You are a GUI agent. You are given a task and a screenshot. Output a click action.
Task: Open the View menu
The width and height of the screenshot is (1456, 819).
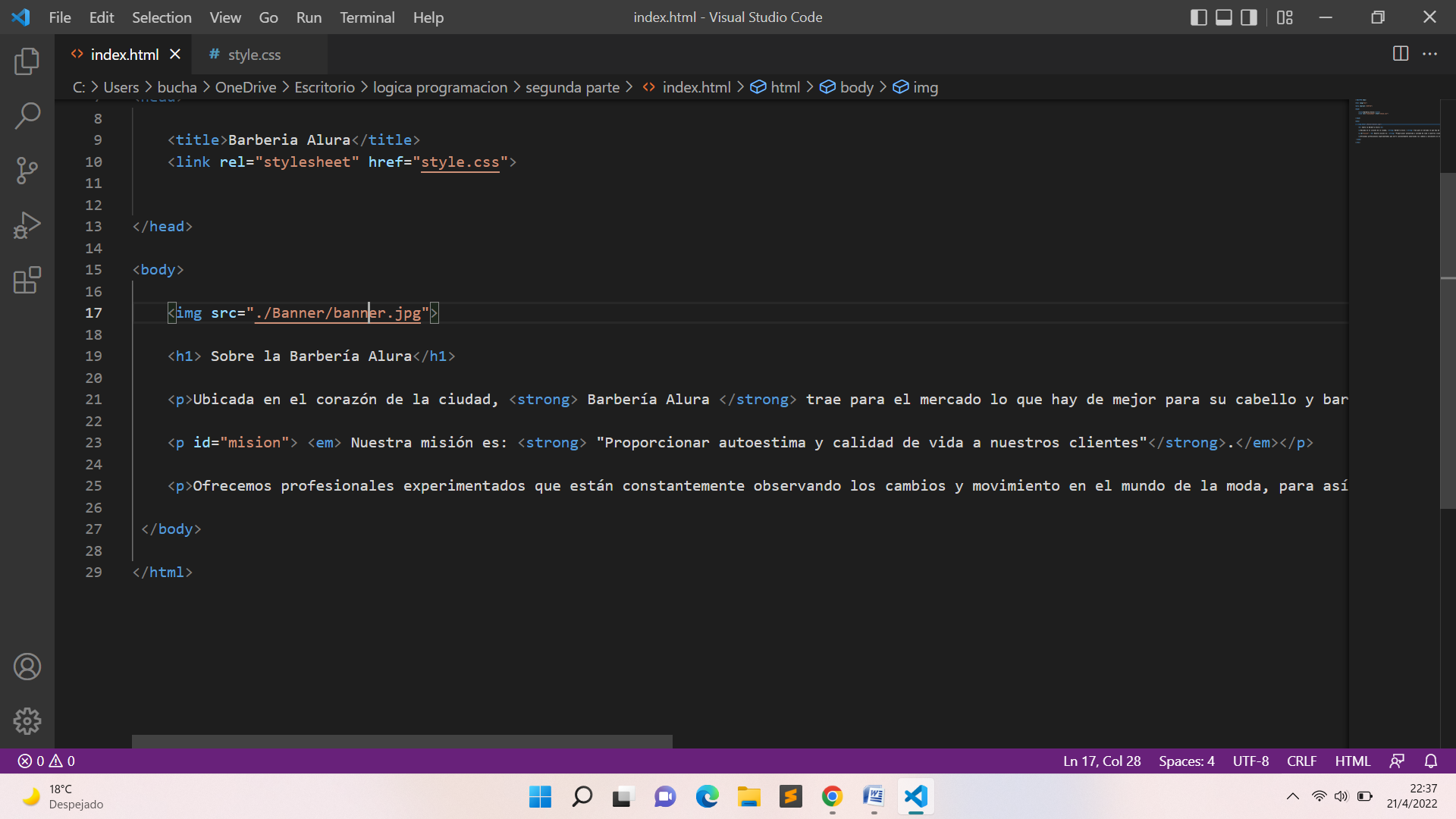click(x=225, y=17)
